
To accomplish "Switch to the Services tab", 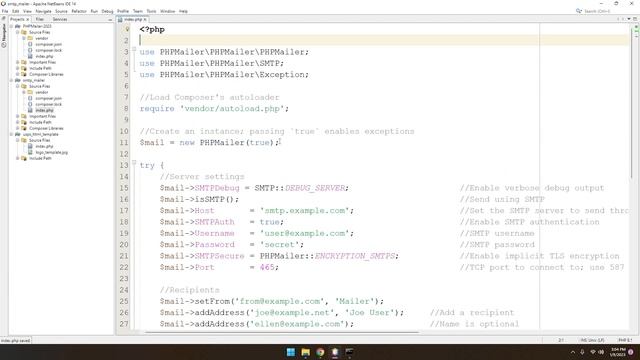I will point(60,19).
